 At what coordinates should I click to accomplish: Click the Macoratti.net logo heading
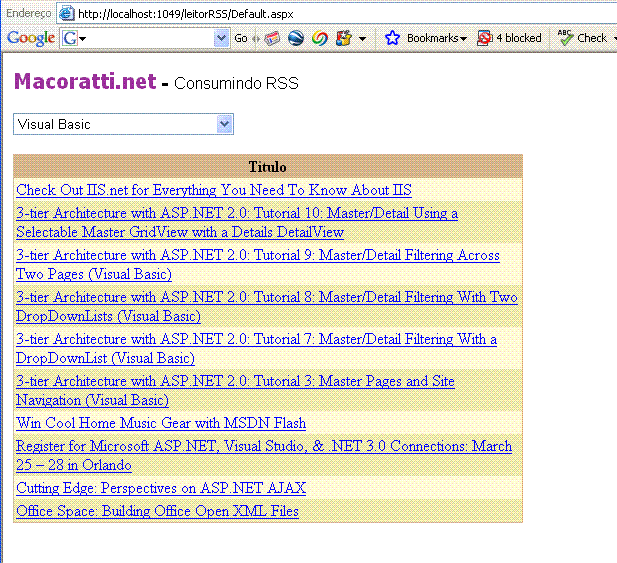(85, 81)
